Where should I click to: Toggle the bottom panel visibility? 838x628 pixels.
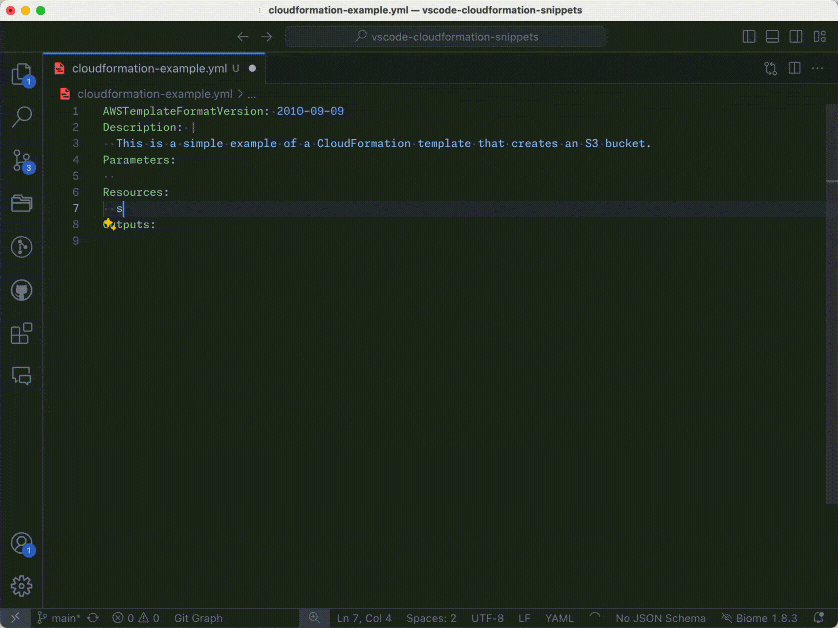click(x=772, y=37)
